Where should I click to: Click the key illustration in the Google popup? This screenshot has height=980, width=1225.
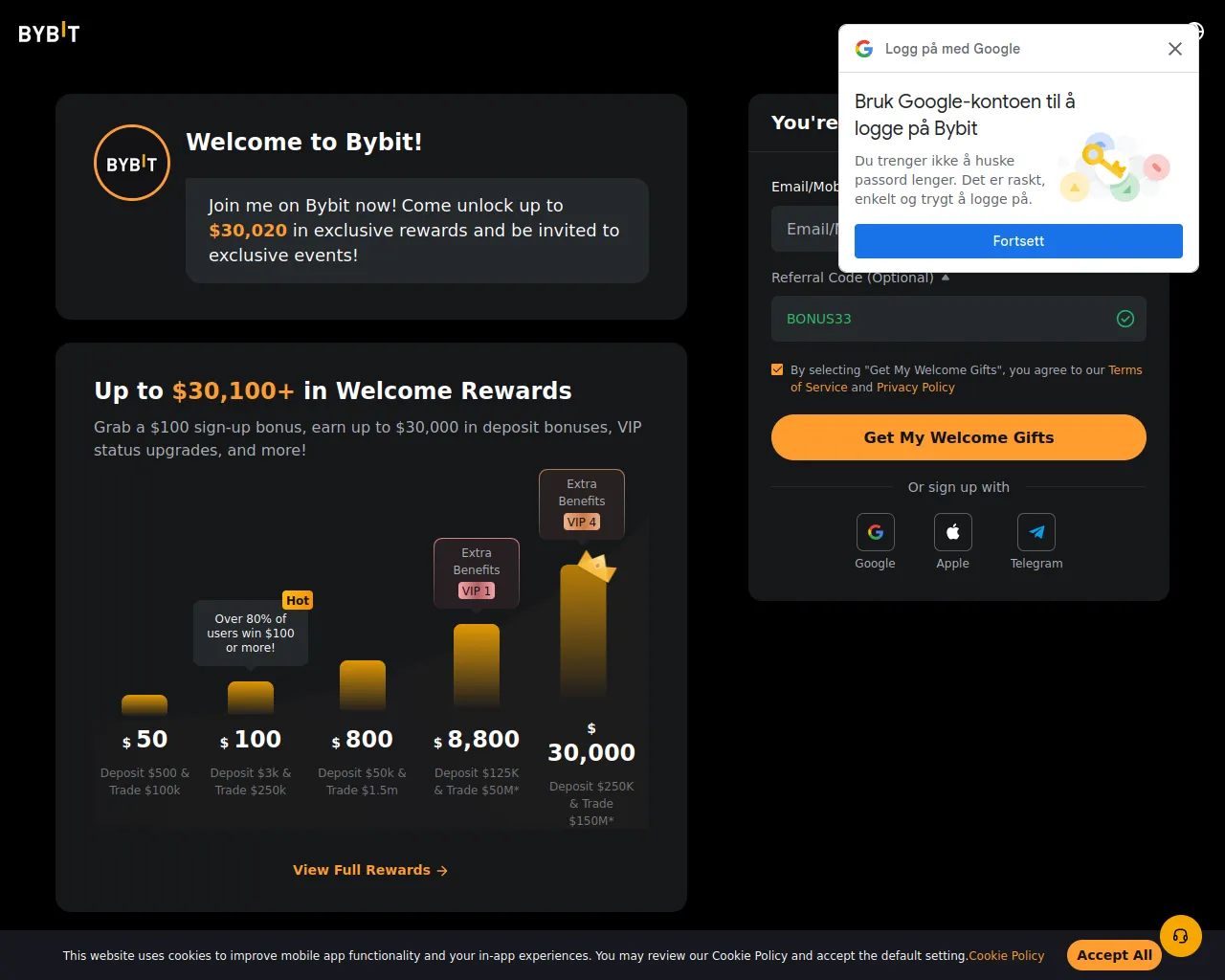[x=1115, y=169]
